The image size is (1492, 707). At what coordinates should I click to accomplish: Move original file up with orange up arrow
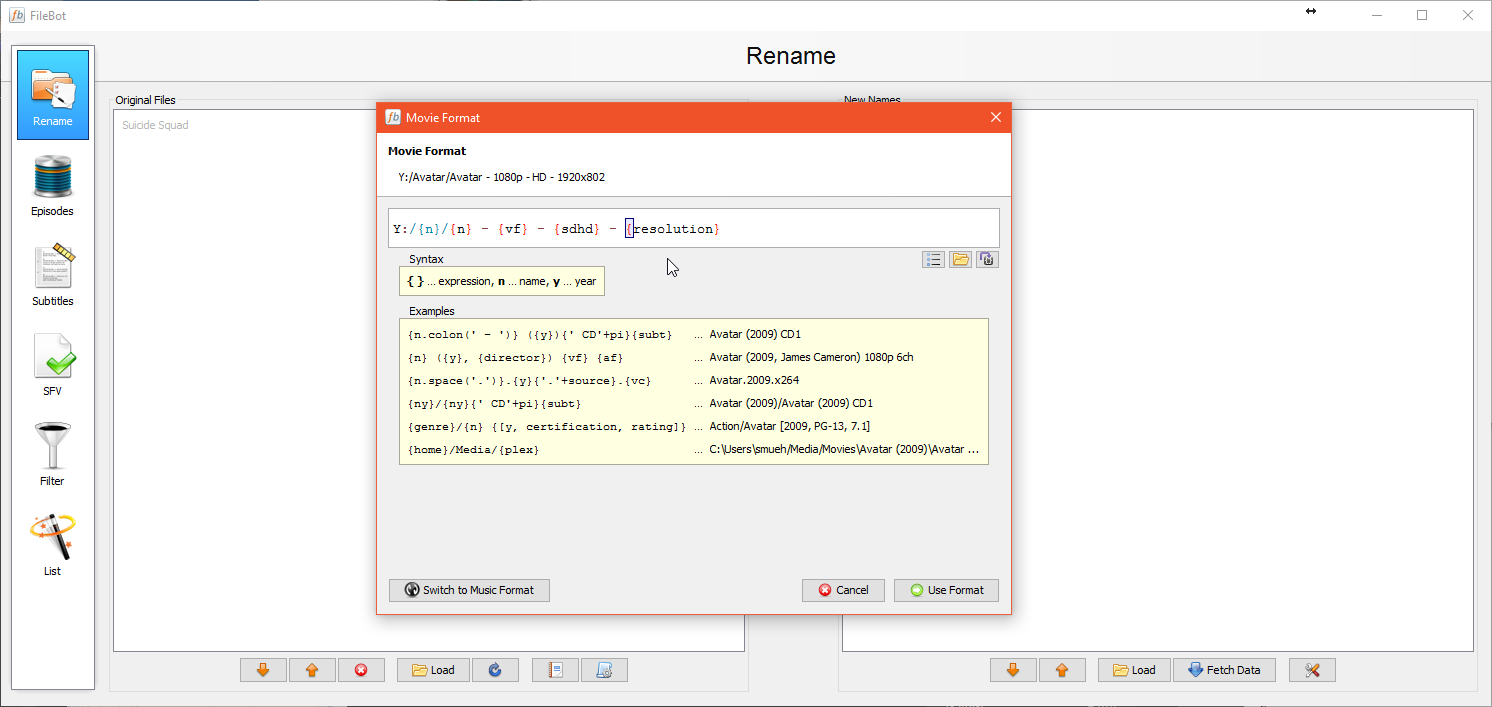click(x=312, y=670)
